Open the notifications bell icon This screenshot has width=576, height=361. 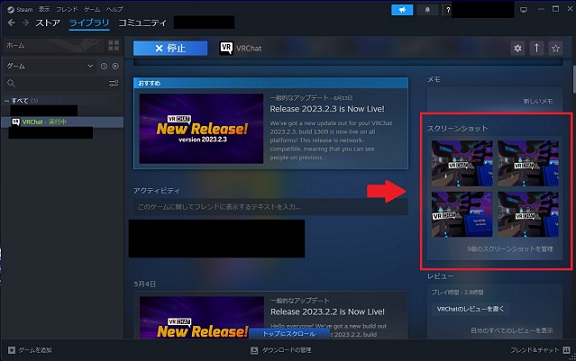[x=427, y=10]
